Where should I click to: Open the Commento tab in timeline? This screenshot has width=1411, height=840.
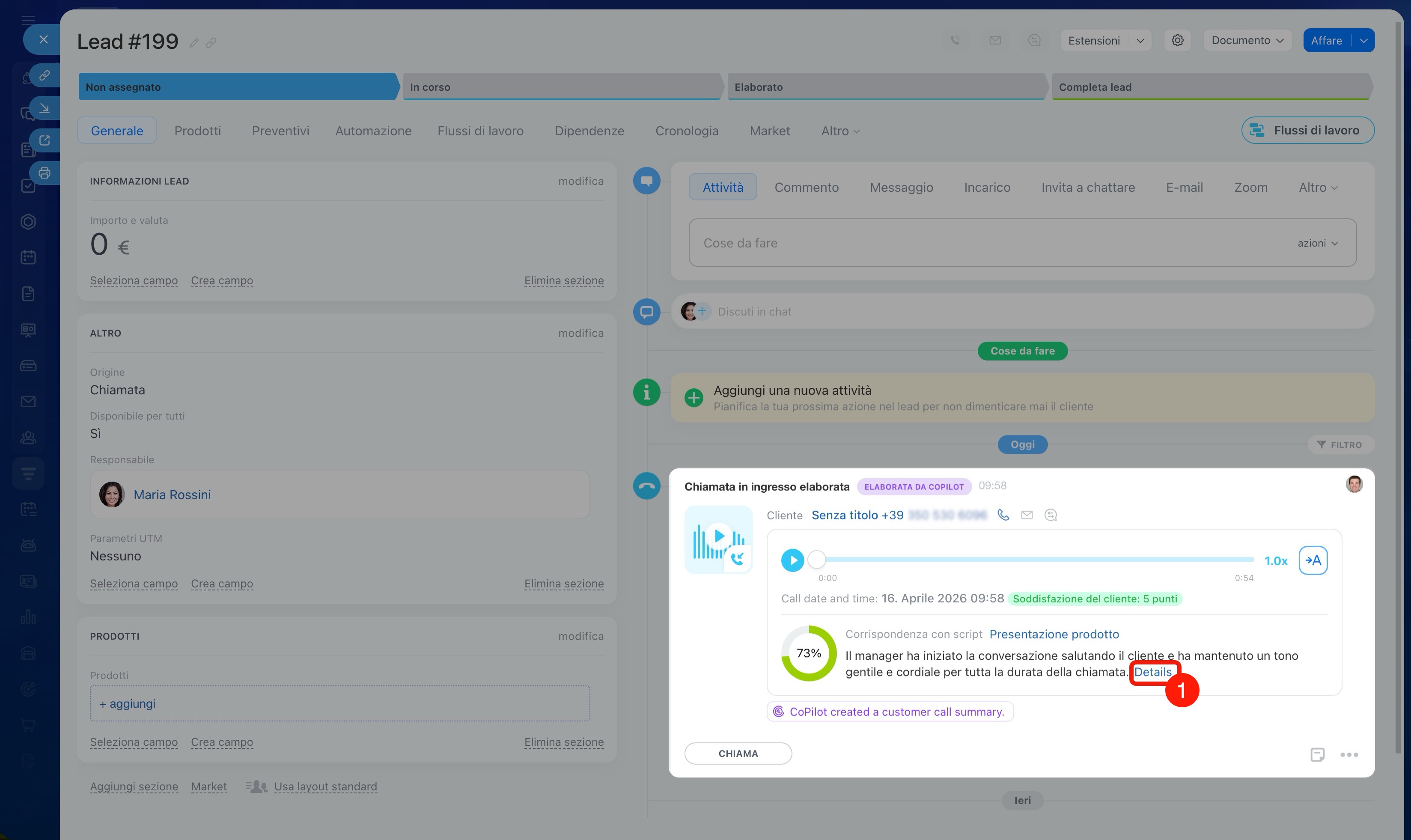click(807, 188)
